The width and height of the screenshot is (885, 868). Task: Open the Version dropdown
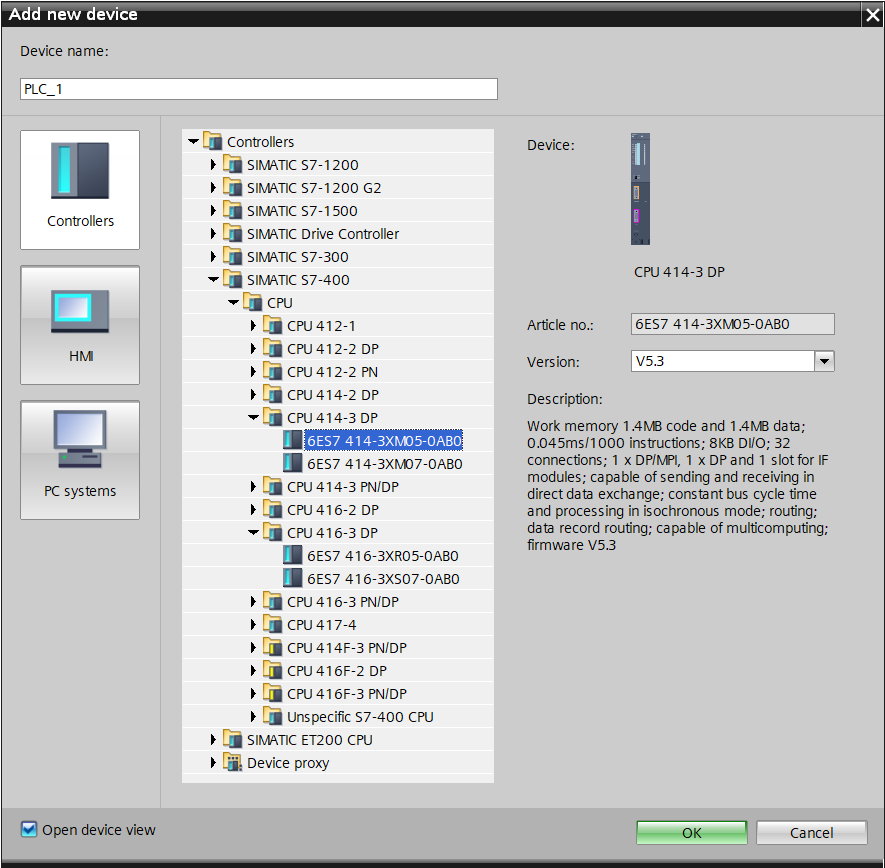click(824, 361)
